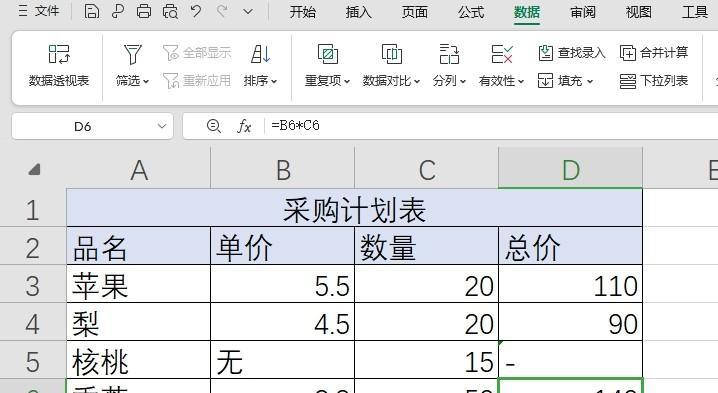Select row 1 header

point(33,209)
